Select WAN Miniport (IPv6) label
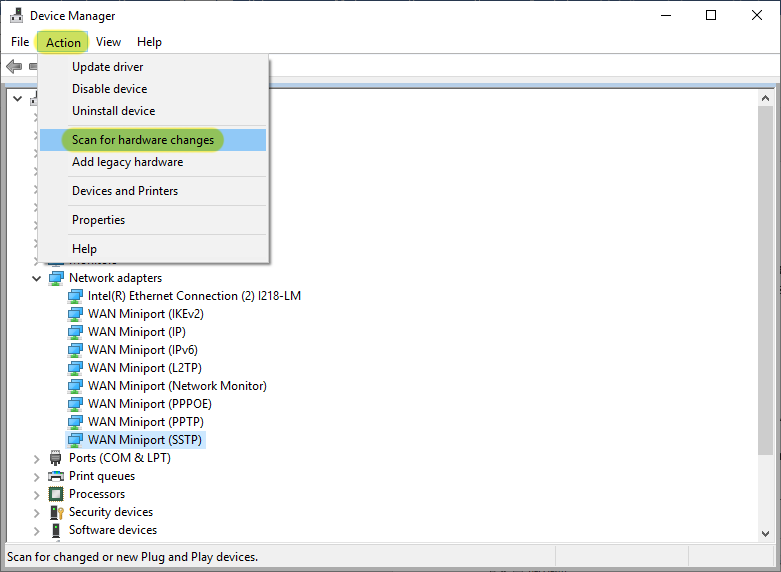781x572 pixels. 142,350
